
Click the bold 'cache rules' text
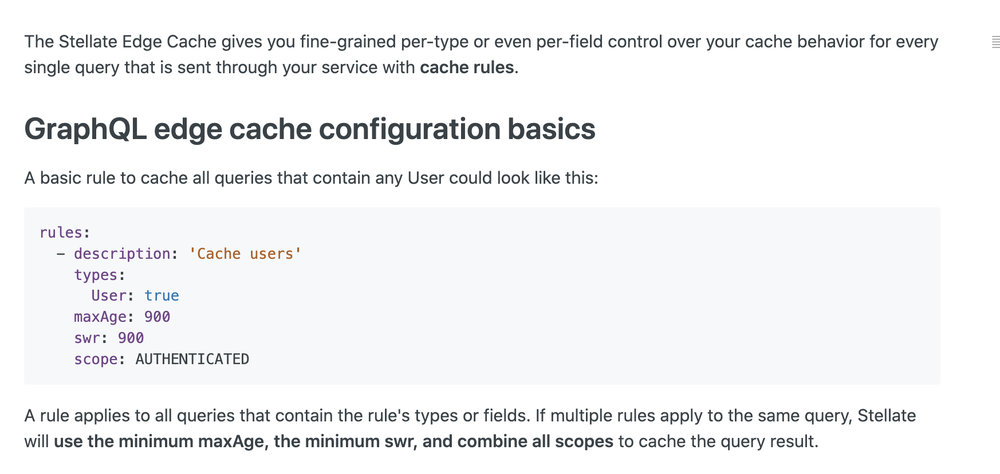pos(467,67)
